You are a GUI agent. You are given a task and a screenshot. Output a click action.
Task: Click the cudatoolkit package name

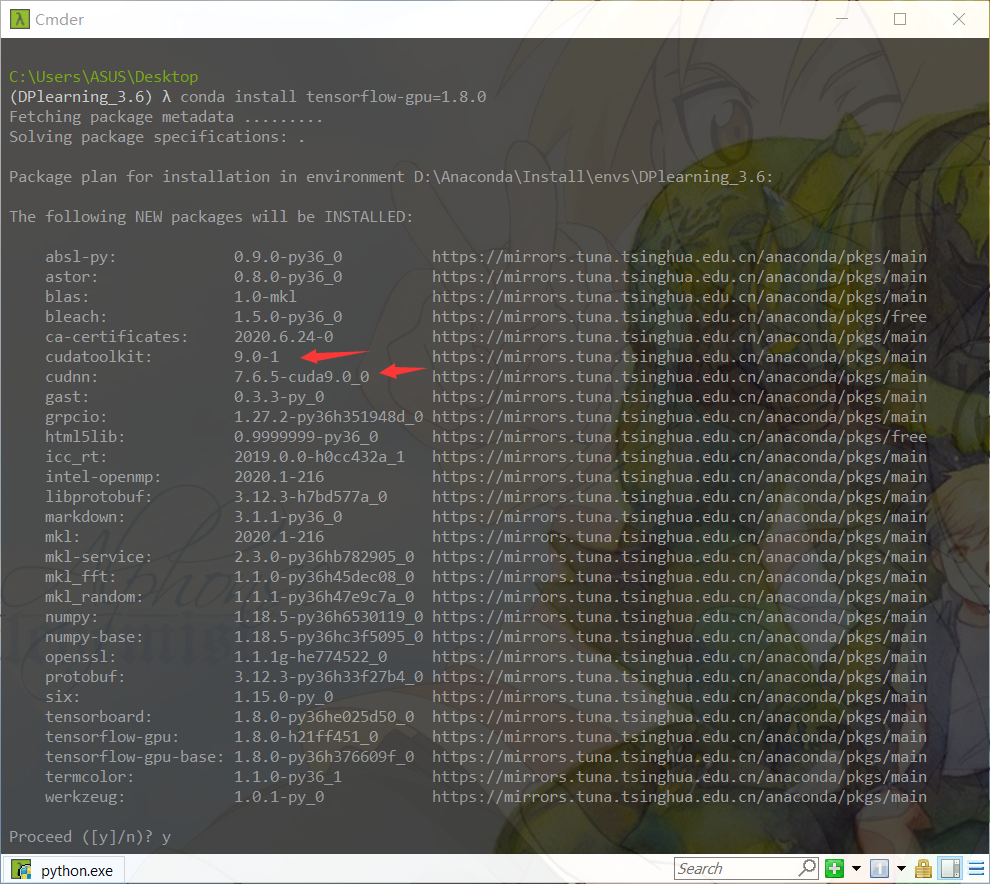click(x=98, y=357)
